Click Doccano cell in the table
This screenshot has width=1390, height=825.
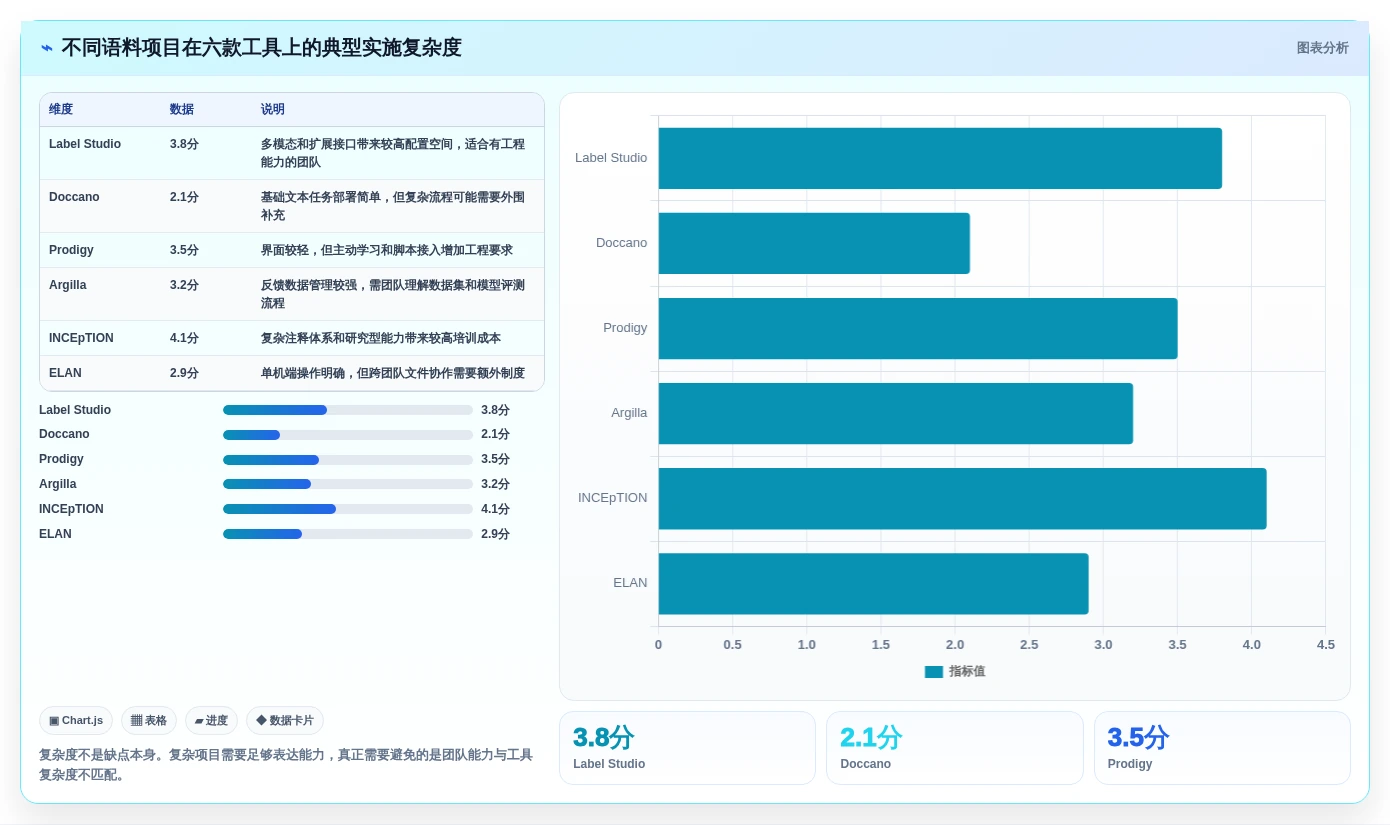pyautogui.click(x=74, y=197)
